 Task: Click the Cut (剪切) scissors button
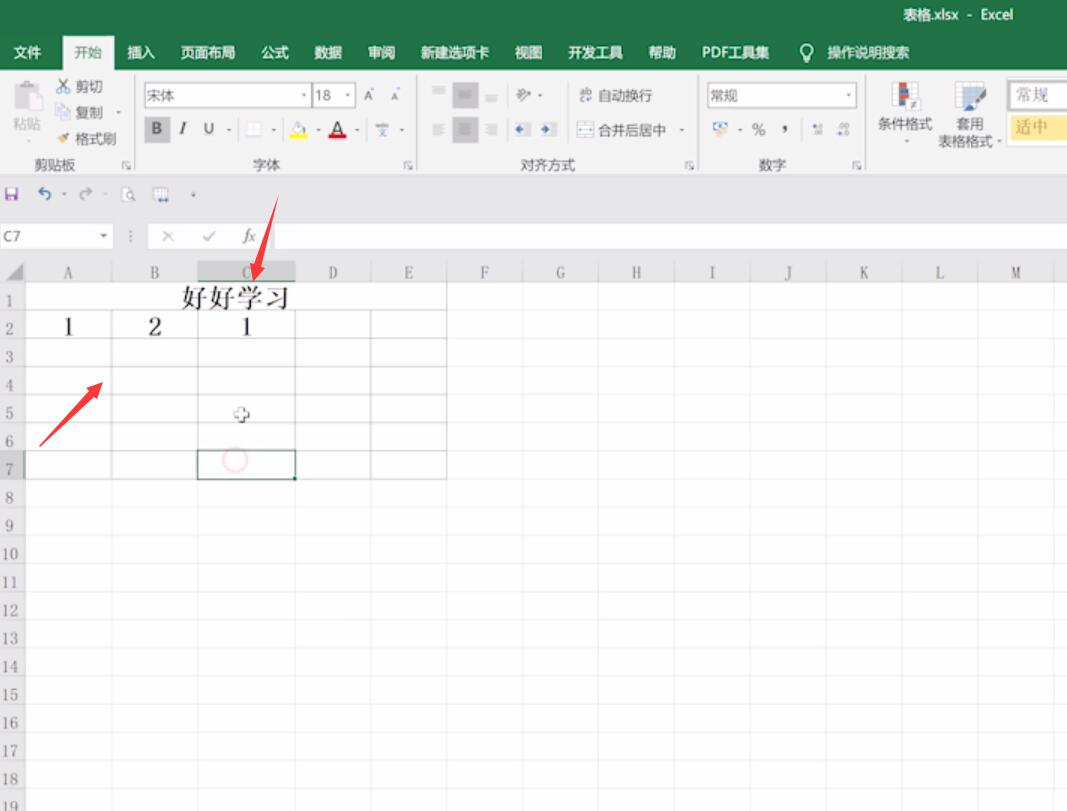coord(80,86)
